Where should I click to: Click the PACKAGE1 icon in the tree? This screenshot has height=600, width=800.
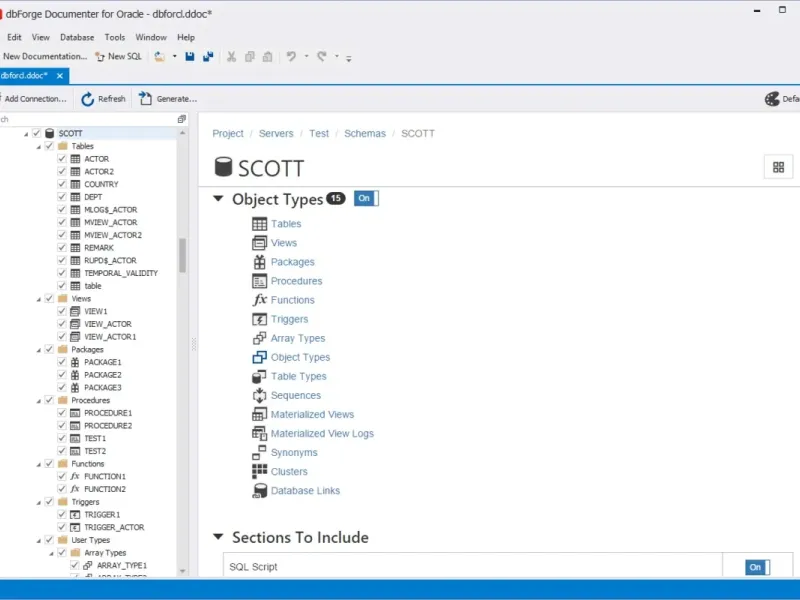[x=75, y=362]
